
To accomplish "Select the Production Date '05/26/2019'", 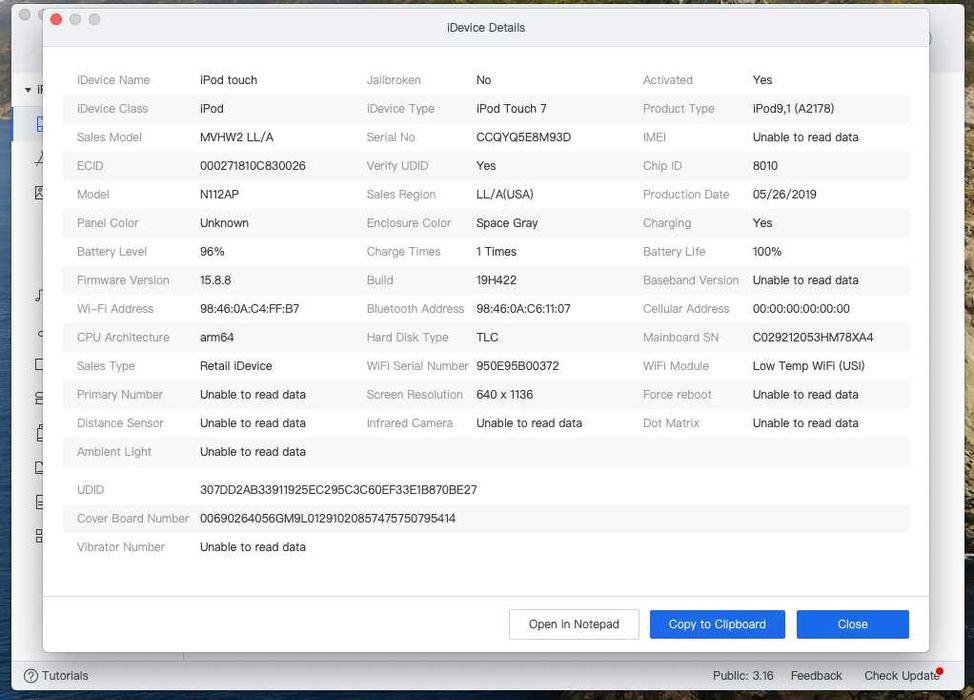I will click(x=785, y=194).
